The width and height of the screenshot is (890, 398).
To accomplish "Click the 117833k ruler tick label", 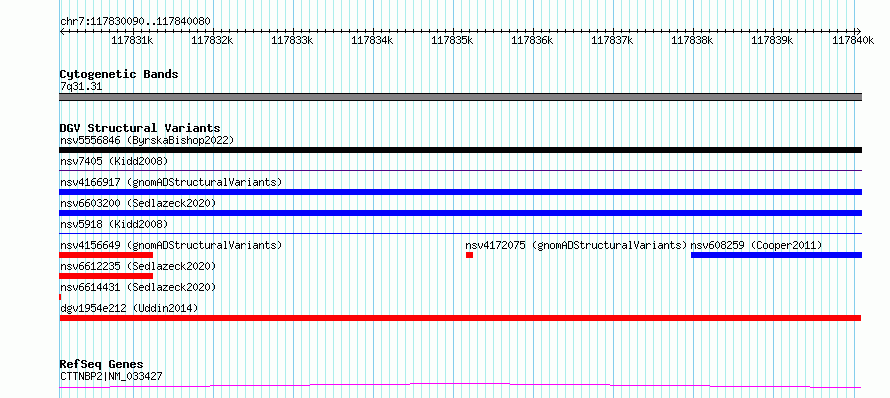I will coord(292,40).
